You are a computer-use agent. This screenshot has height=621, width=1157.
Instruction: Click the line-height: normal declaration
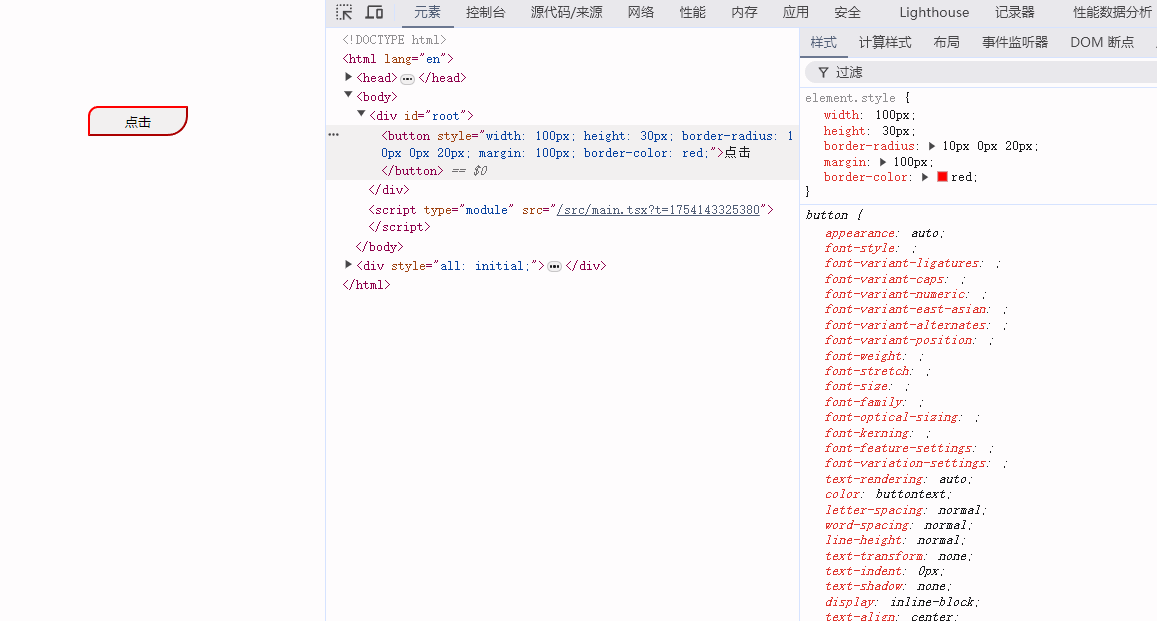tap(895, 541)
